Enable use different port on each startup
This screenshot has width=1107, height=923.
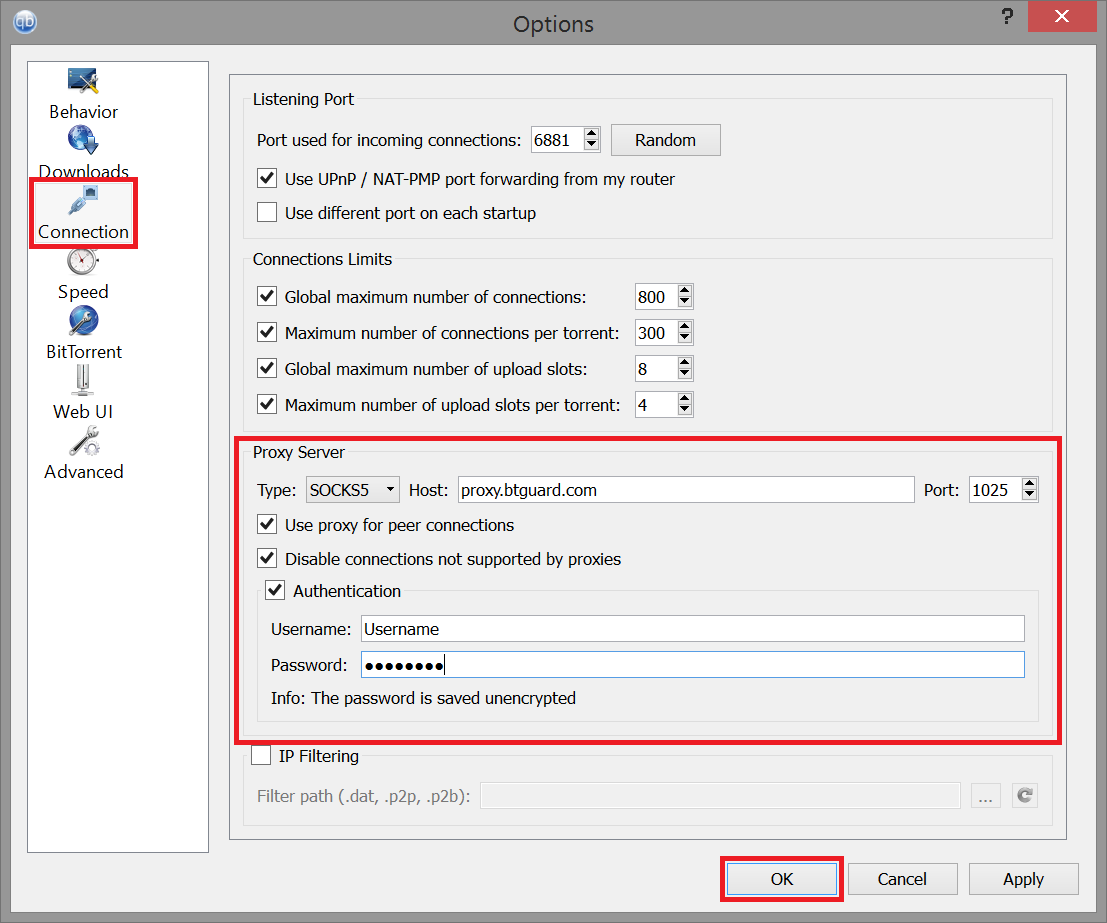[267, 213]
